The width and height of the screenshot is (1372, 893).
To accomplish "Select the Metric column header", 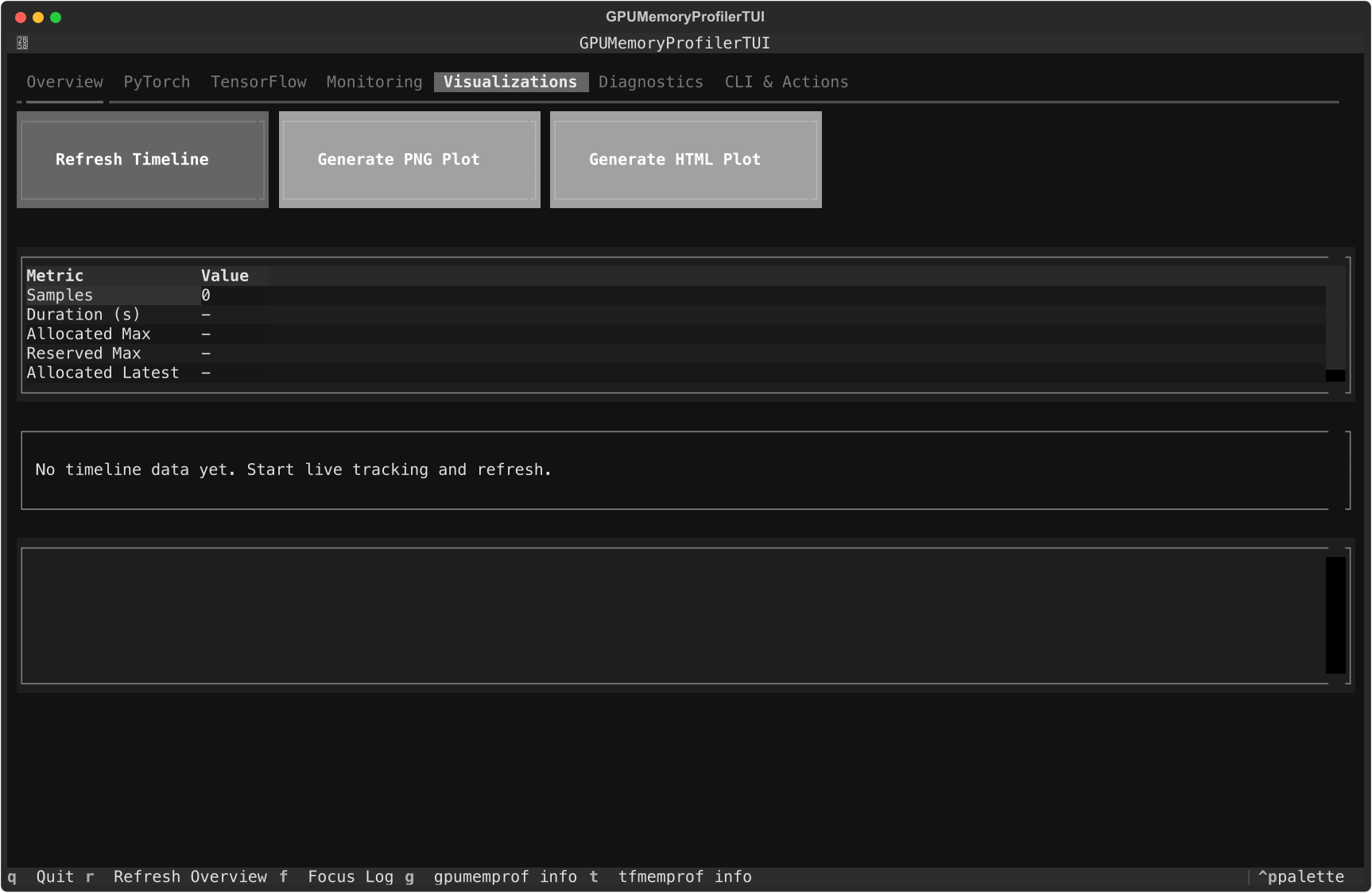I will pyautogui.click(x=112, y=276).
